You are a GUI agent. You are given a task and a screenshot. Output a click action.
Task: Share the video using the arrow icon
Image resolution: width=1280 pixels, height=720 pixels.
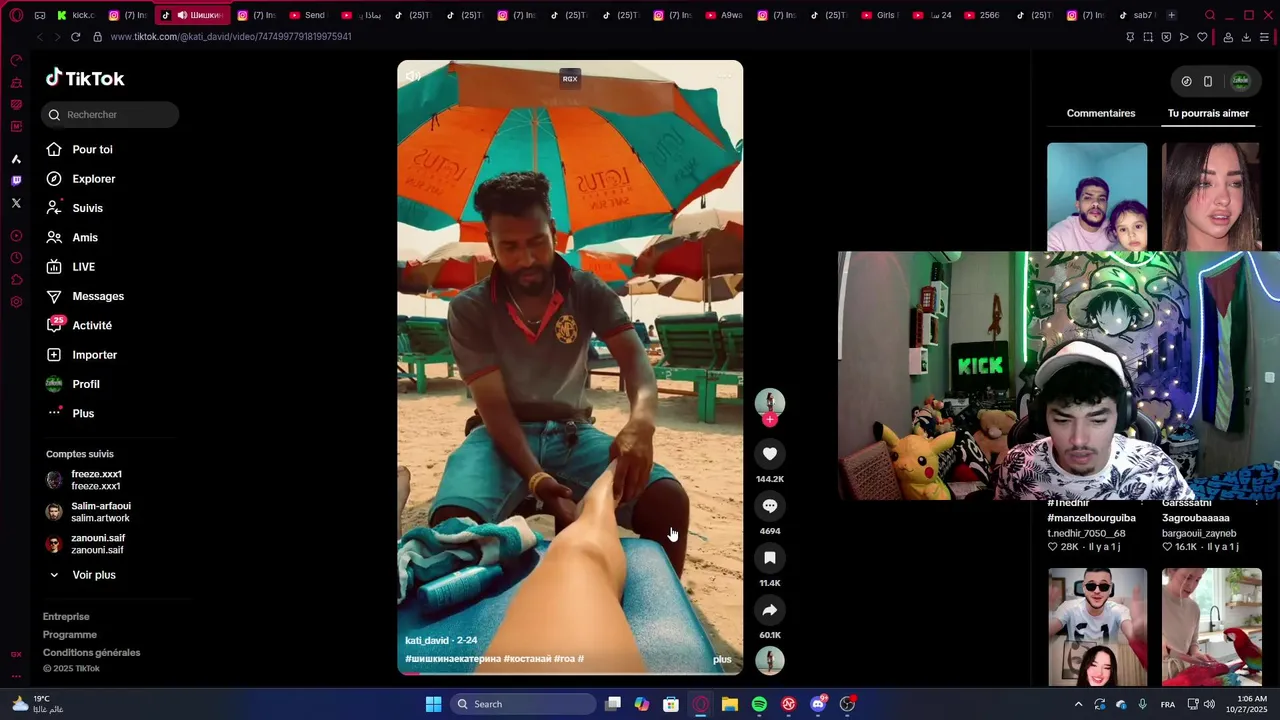click(769, 610)
